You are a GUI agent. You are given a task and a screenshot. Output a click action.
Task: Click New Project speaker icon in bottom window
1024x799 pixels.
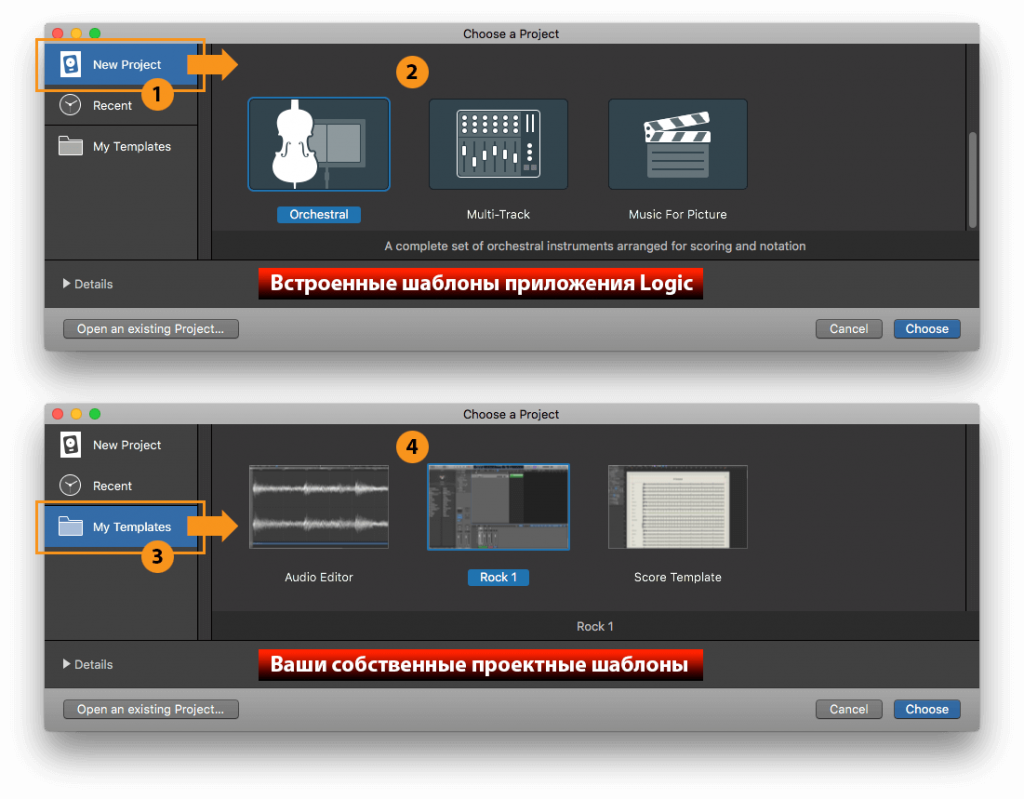pos(71,444)
